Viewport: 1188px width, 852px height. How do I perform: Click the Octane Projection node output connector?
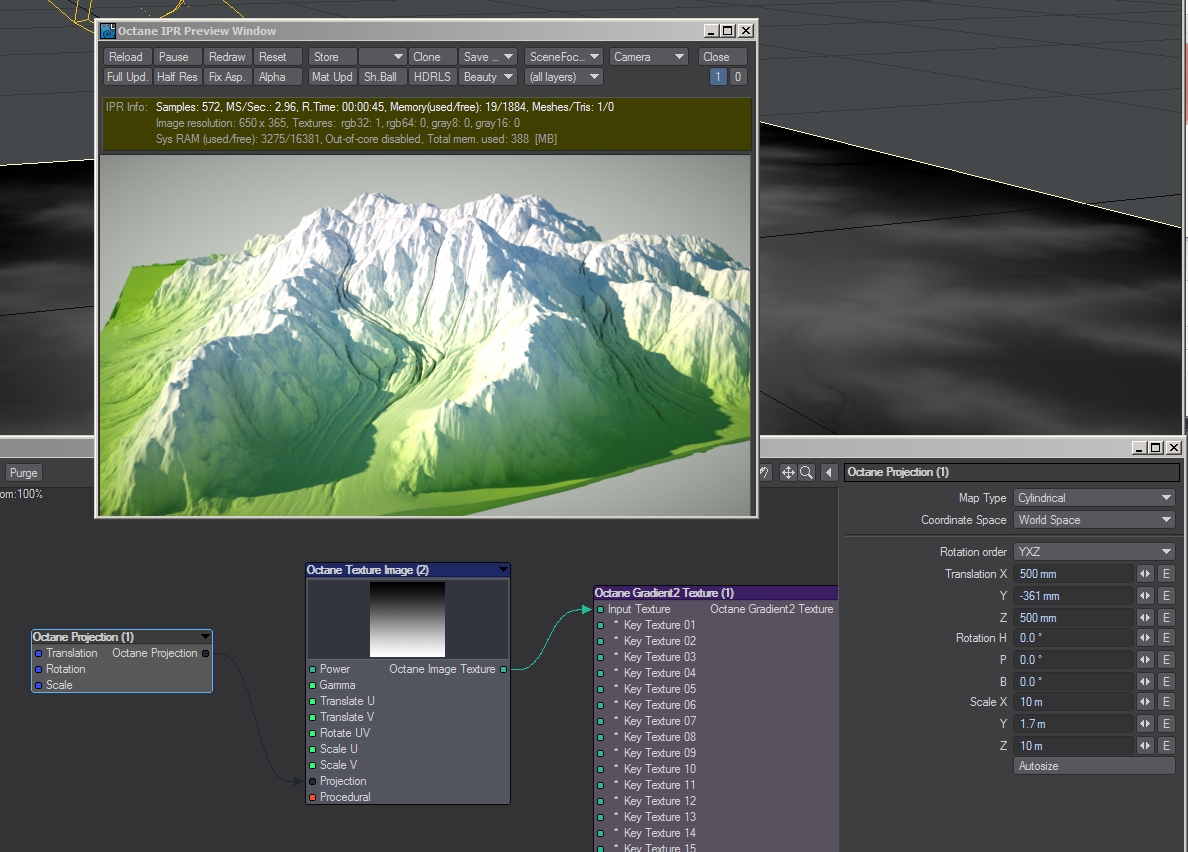(x=205, y=653)
